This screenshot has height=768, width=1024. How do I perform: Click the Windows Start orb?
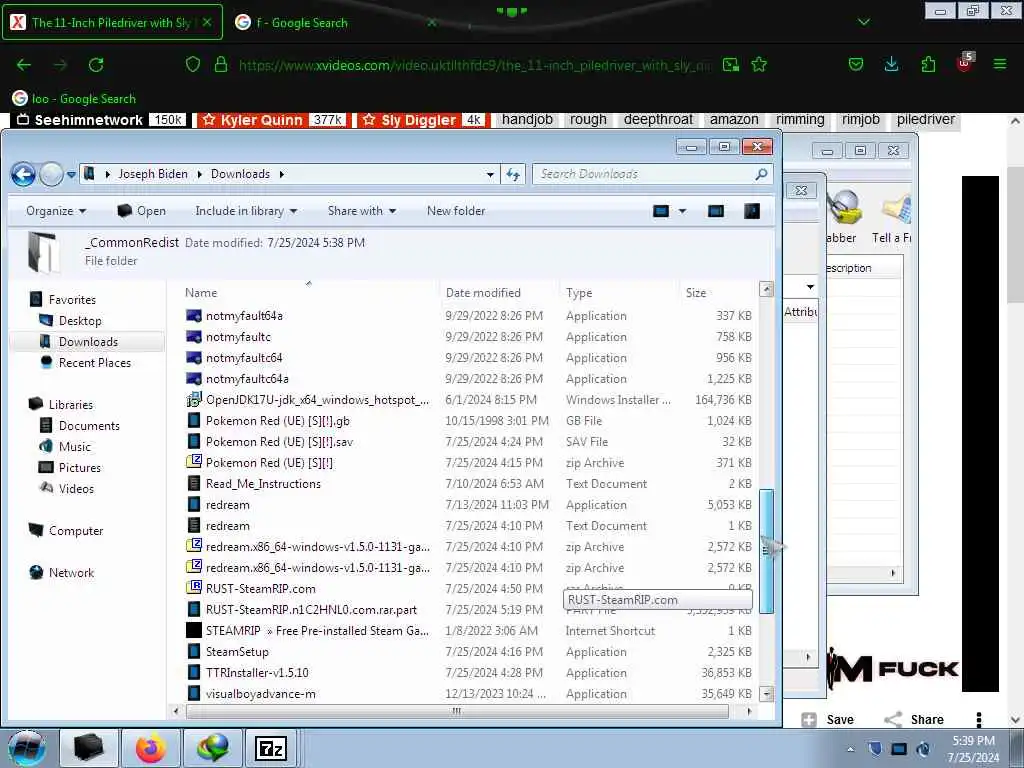click(26, 748)
